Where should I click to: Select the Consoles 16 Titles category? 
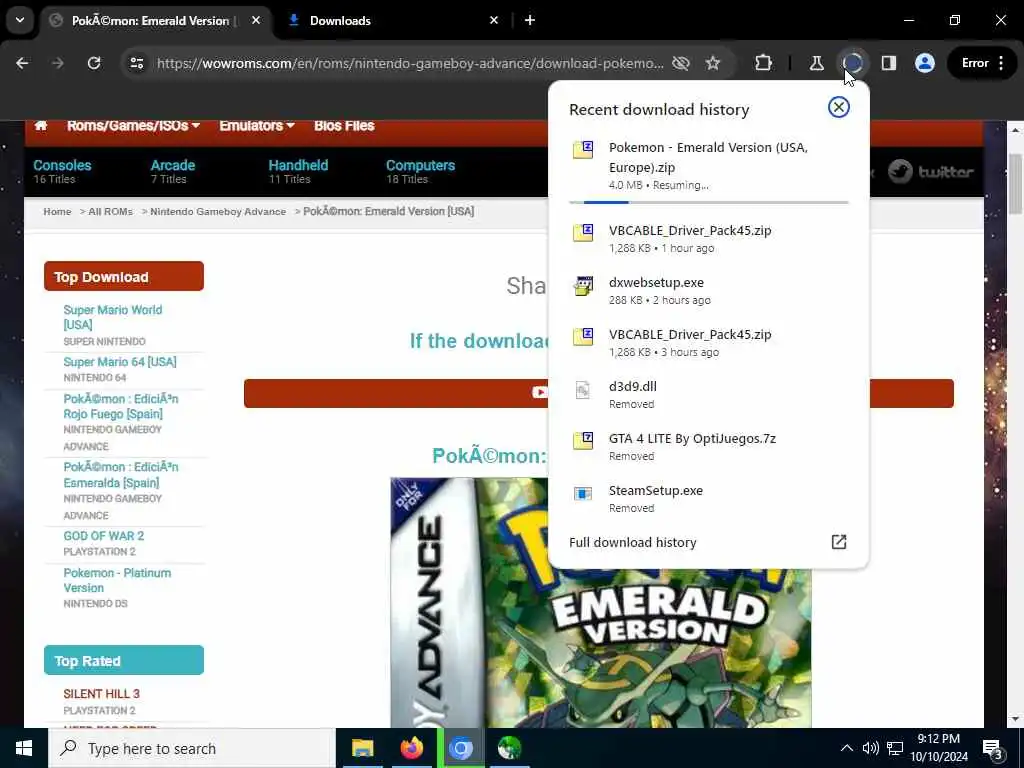pos(62,172)
